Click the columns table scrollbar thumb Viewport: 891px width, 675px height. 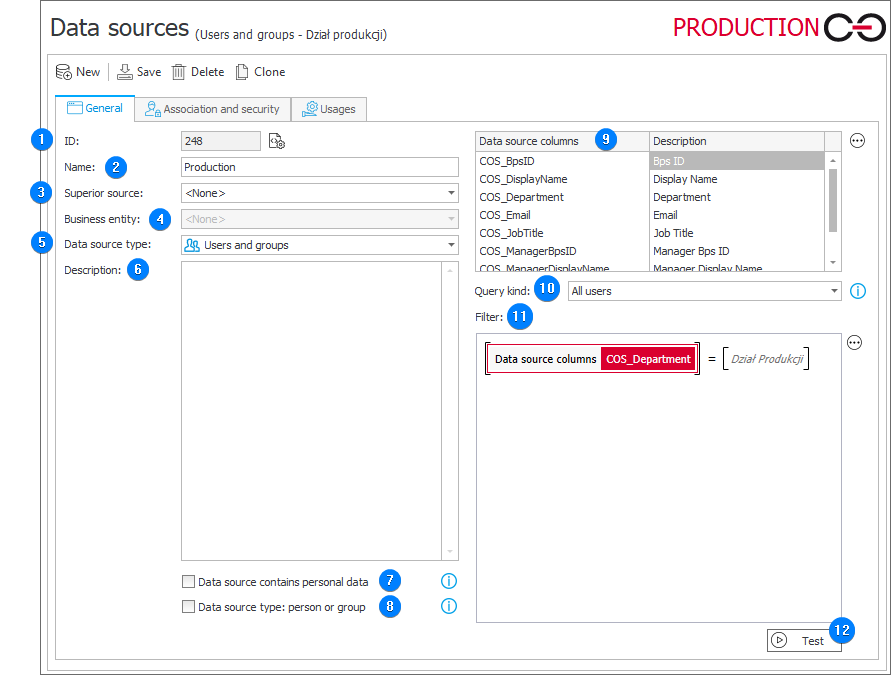coord(833,201)
